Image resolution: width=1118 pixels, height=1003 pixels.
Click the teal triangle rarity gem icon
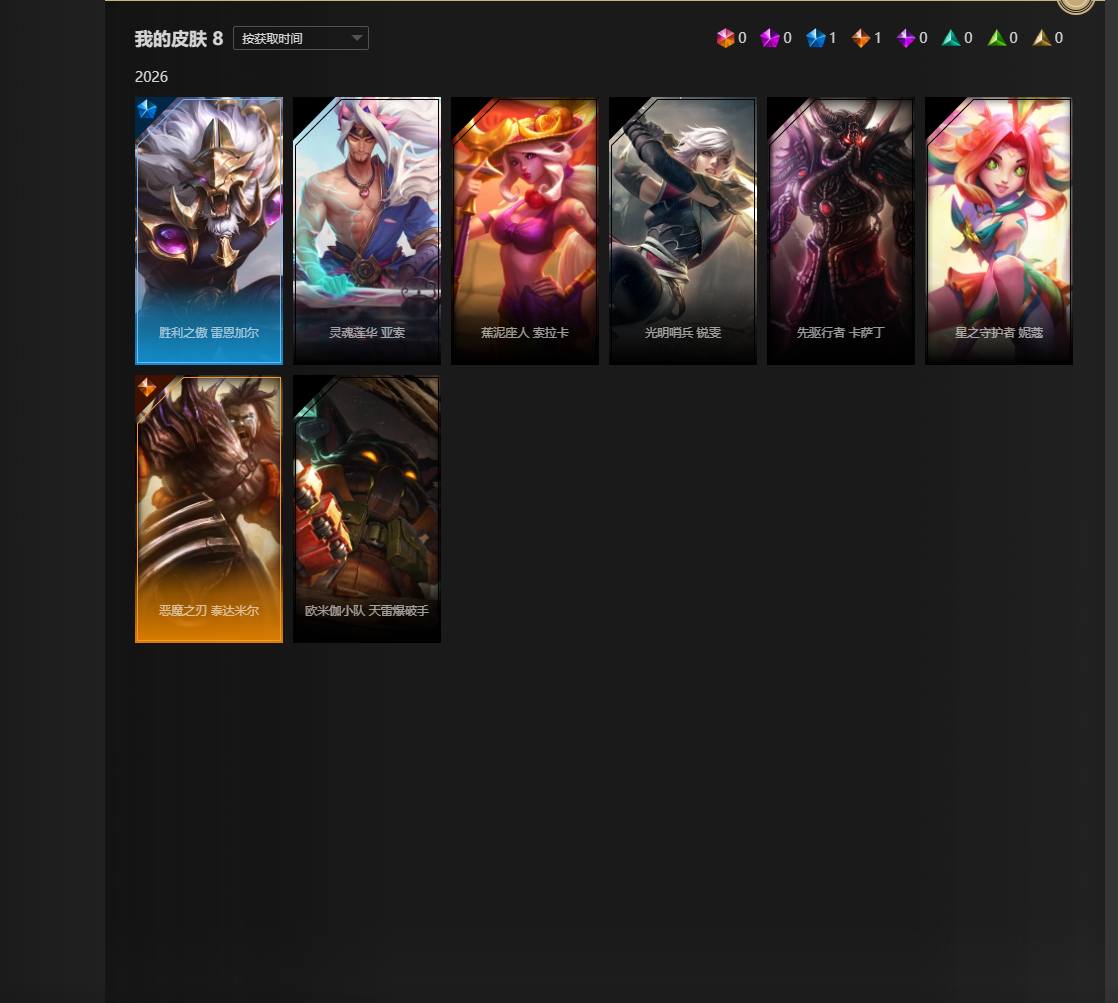tap(950, 38)
